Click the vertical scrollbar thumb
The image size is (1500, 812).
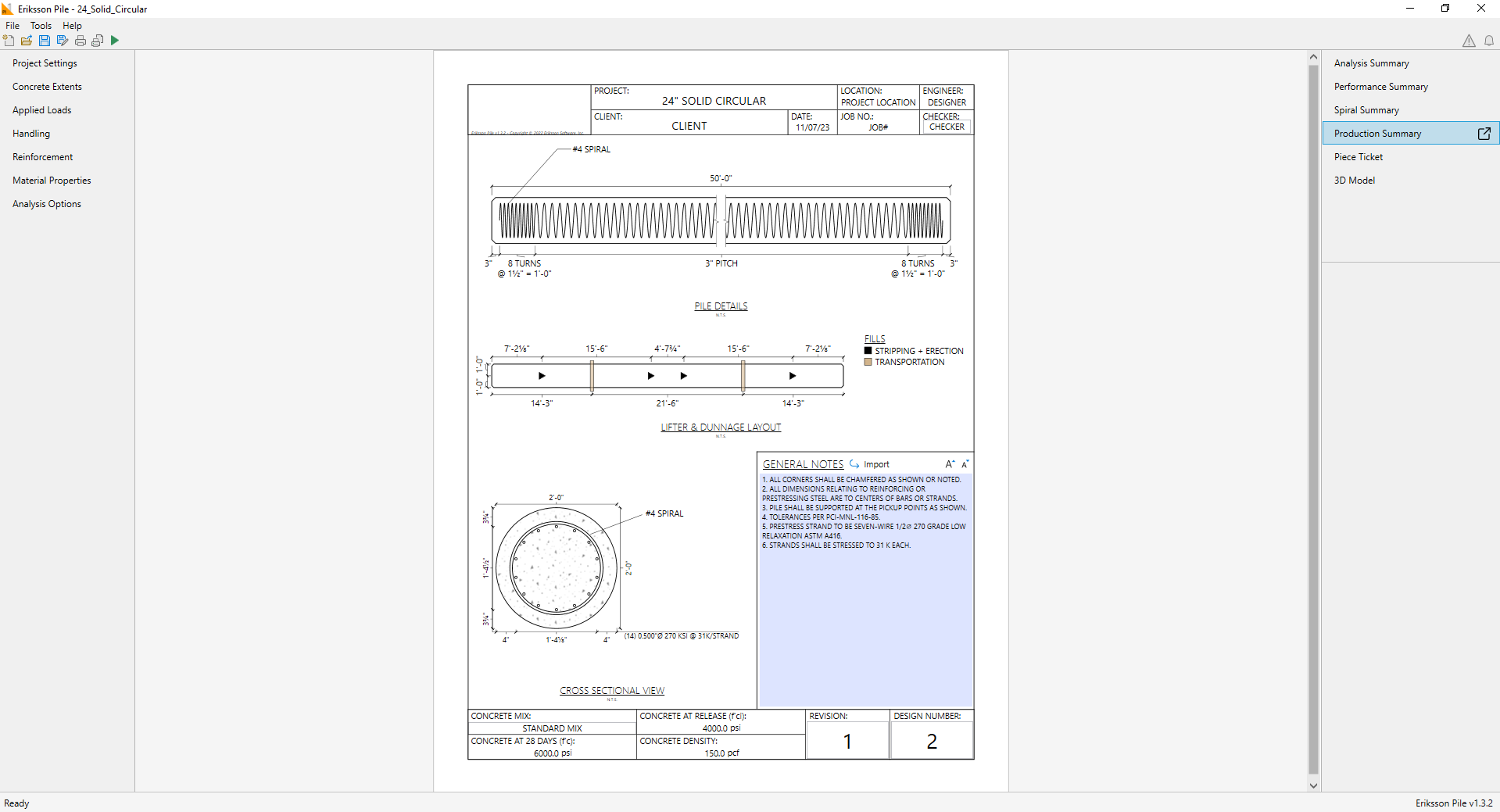(1313, 420)
